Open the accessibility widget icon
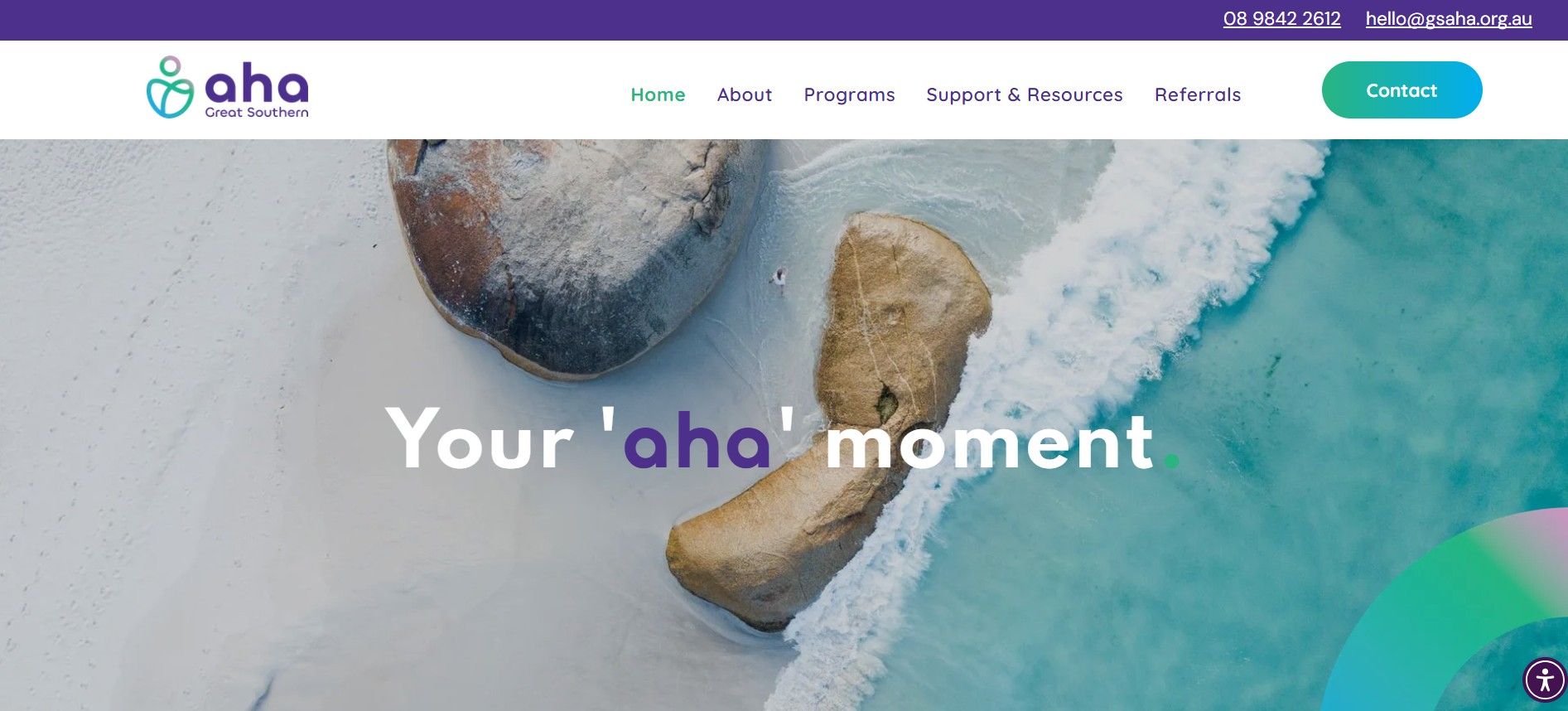1568x711 pixels. pyautogui.click(x=1544, y=680)
